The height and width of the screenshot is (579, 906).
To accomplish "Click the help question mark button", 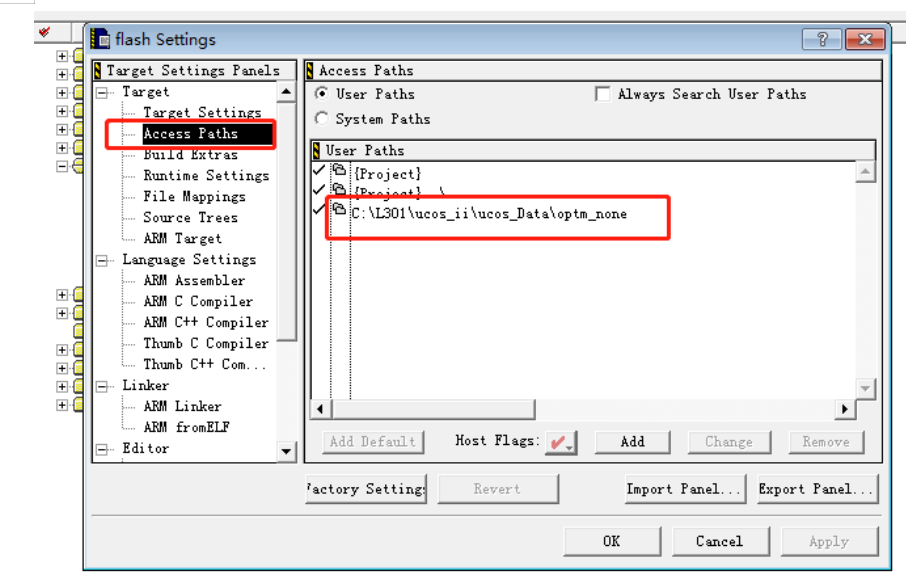I will pyautogui.click(x=822, y=39).
